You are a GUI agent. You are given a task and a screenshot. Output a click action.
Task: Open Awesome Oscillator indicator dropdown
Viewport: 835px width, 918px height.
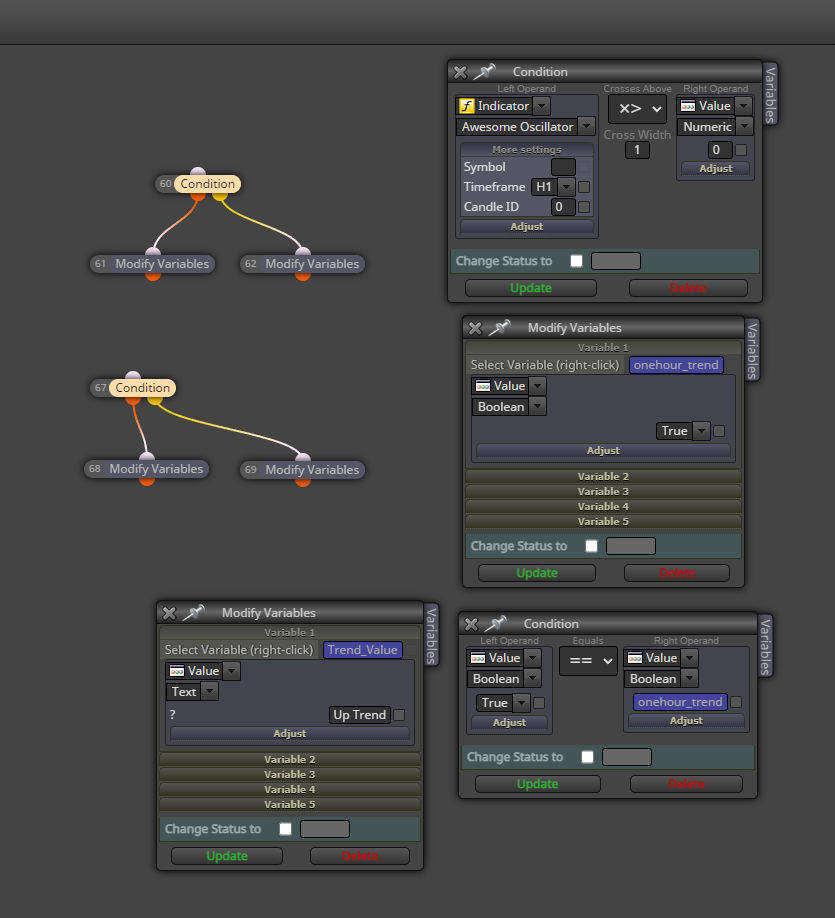(x=586, y=126)
